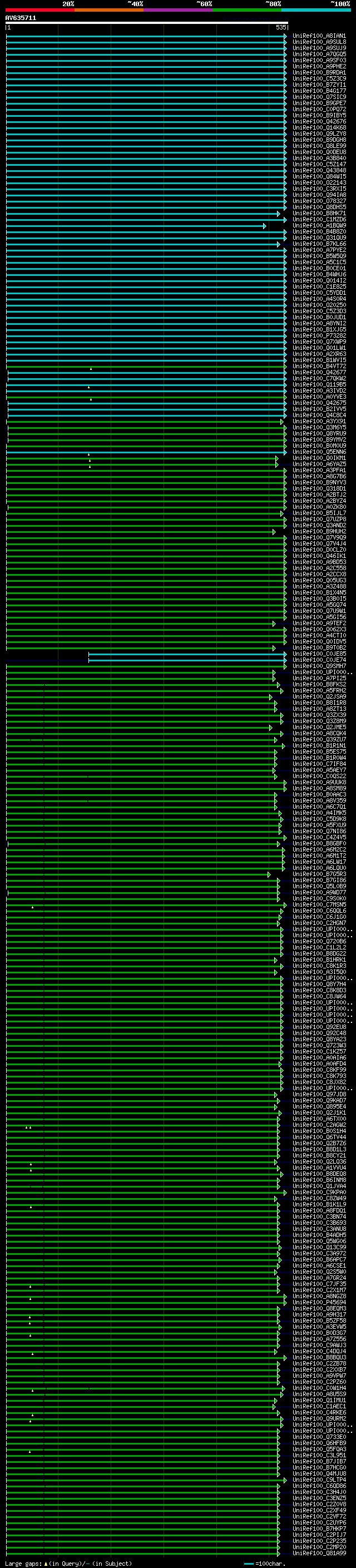
Task: Click the cyan ~100% identity legend segment
Action: [x=316, y=10]
